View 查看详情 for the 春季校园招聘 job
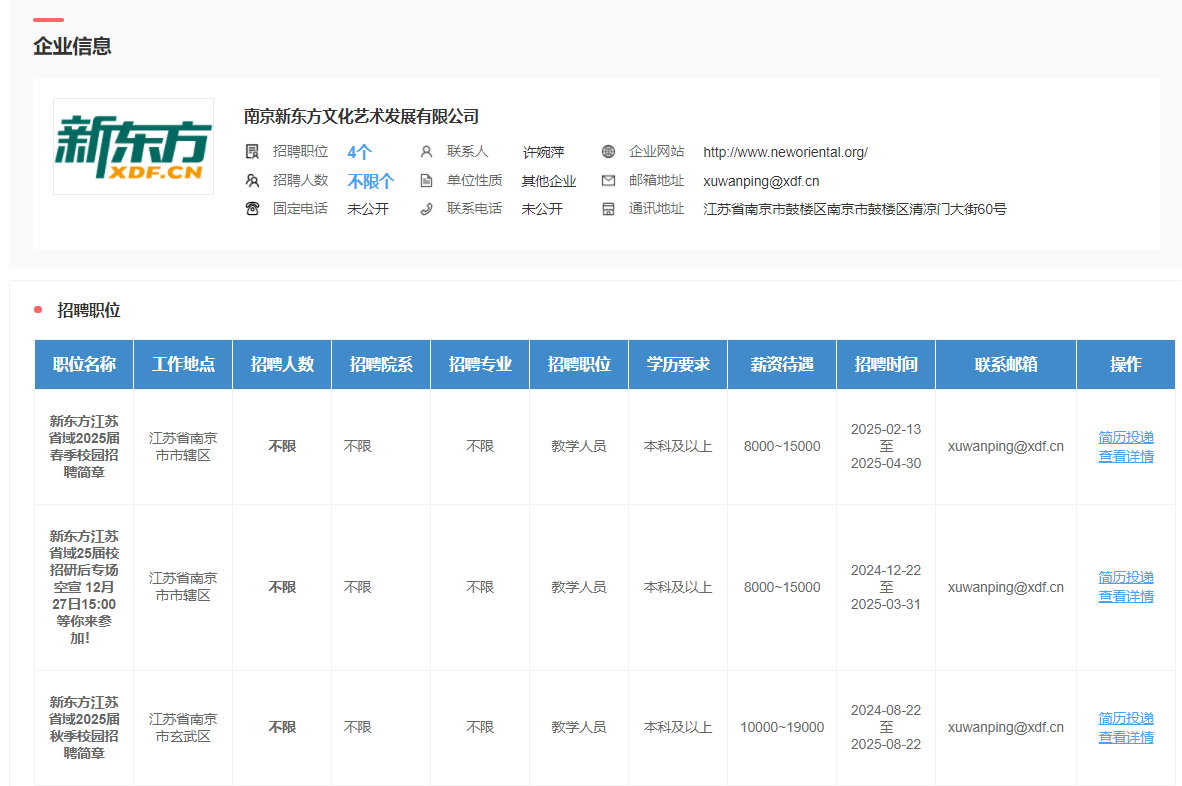The width and height of the screenshot is (1182, 786). [1125, 456]
